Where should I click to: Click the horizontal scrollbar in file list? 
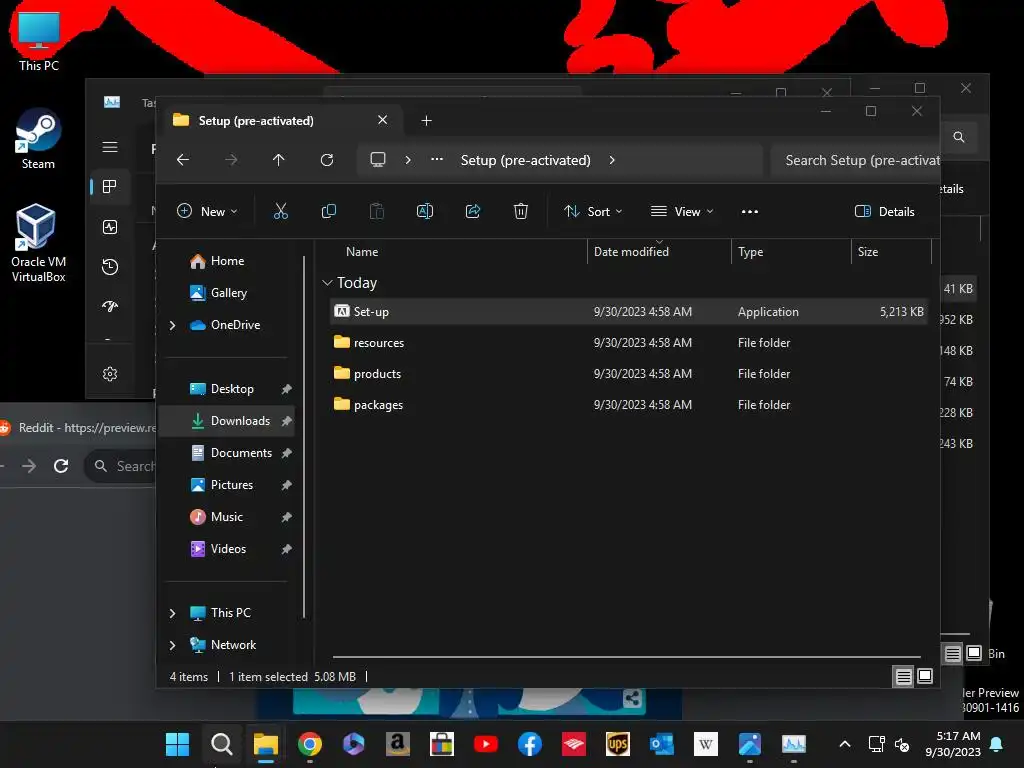click(x=627, y=657)
